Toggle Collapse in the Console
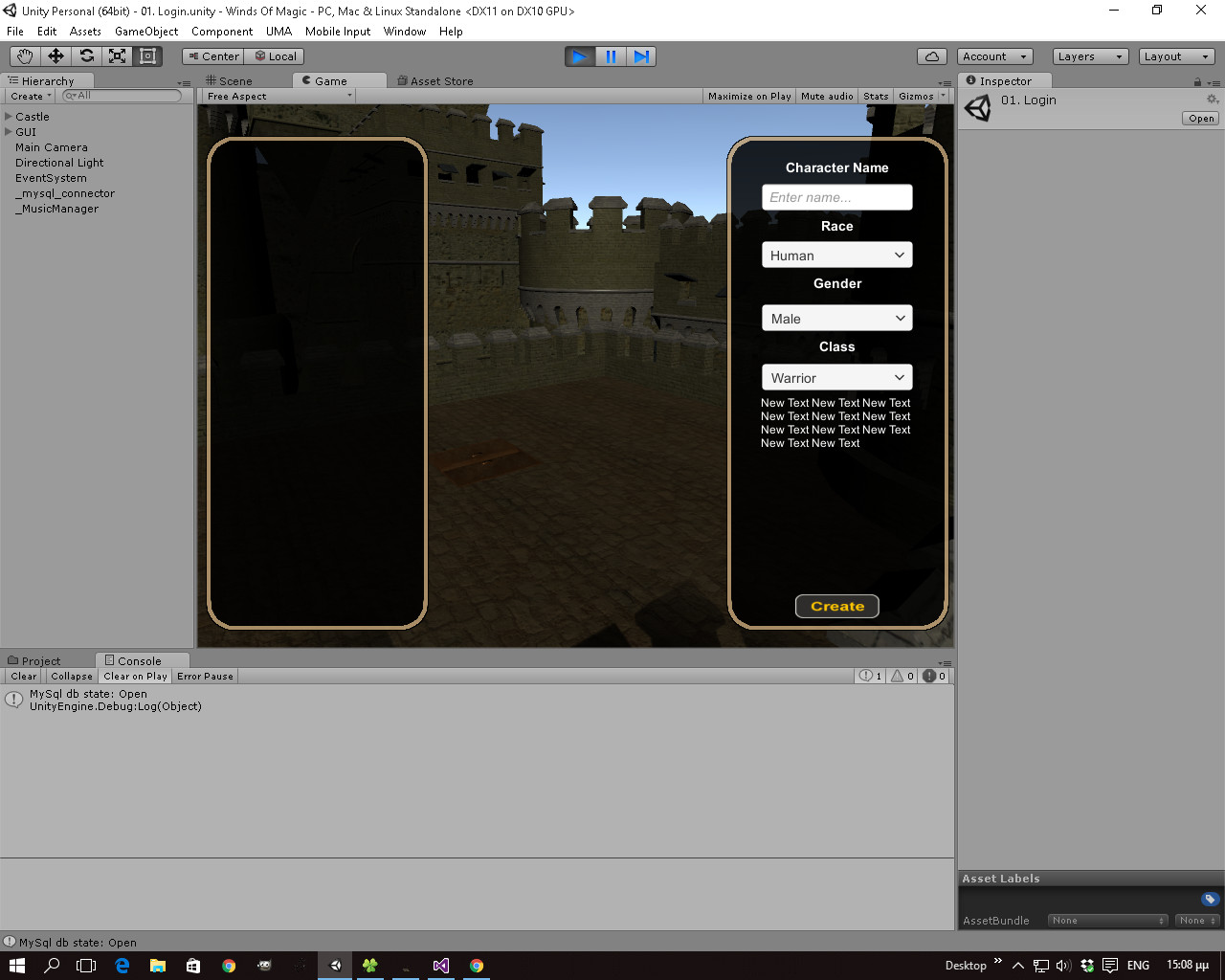This screenshot has height=980, width=1225. [x=72, y=676]
